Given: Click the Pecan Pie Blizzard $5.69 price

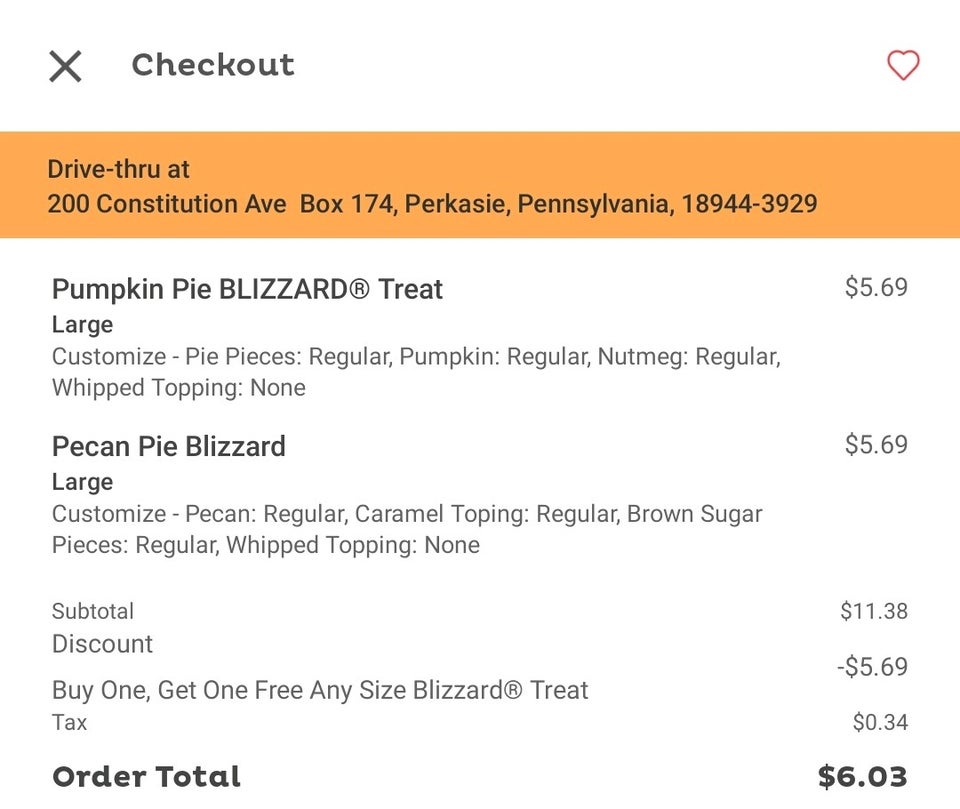Looking at the screenshot, I should pyautogui.click(x=876, y=445).
